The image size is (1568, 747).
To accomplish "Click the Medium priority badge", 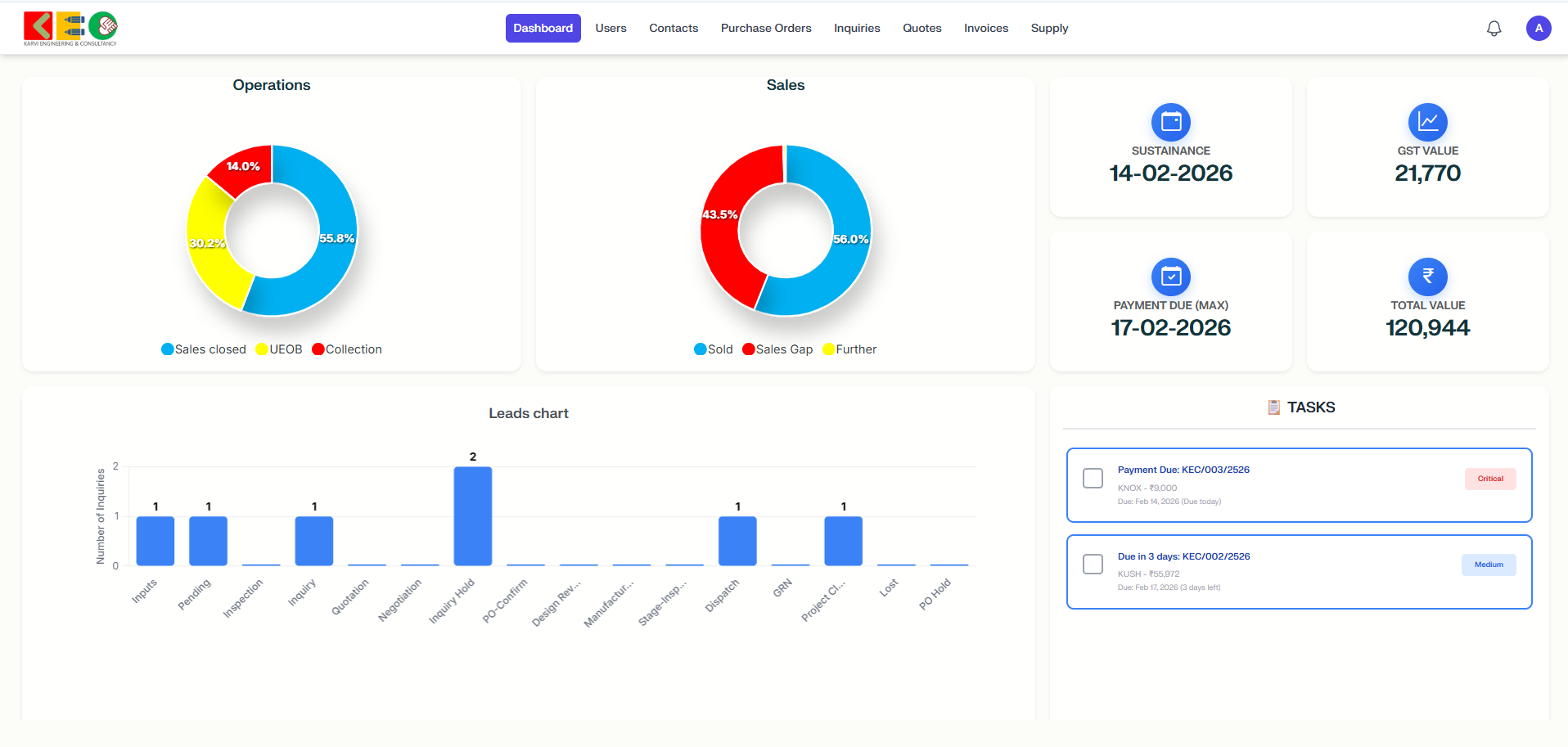I will click(x=1488, y=565).
